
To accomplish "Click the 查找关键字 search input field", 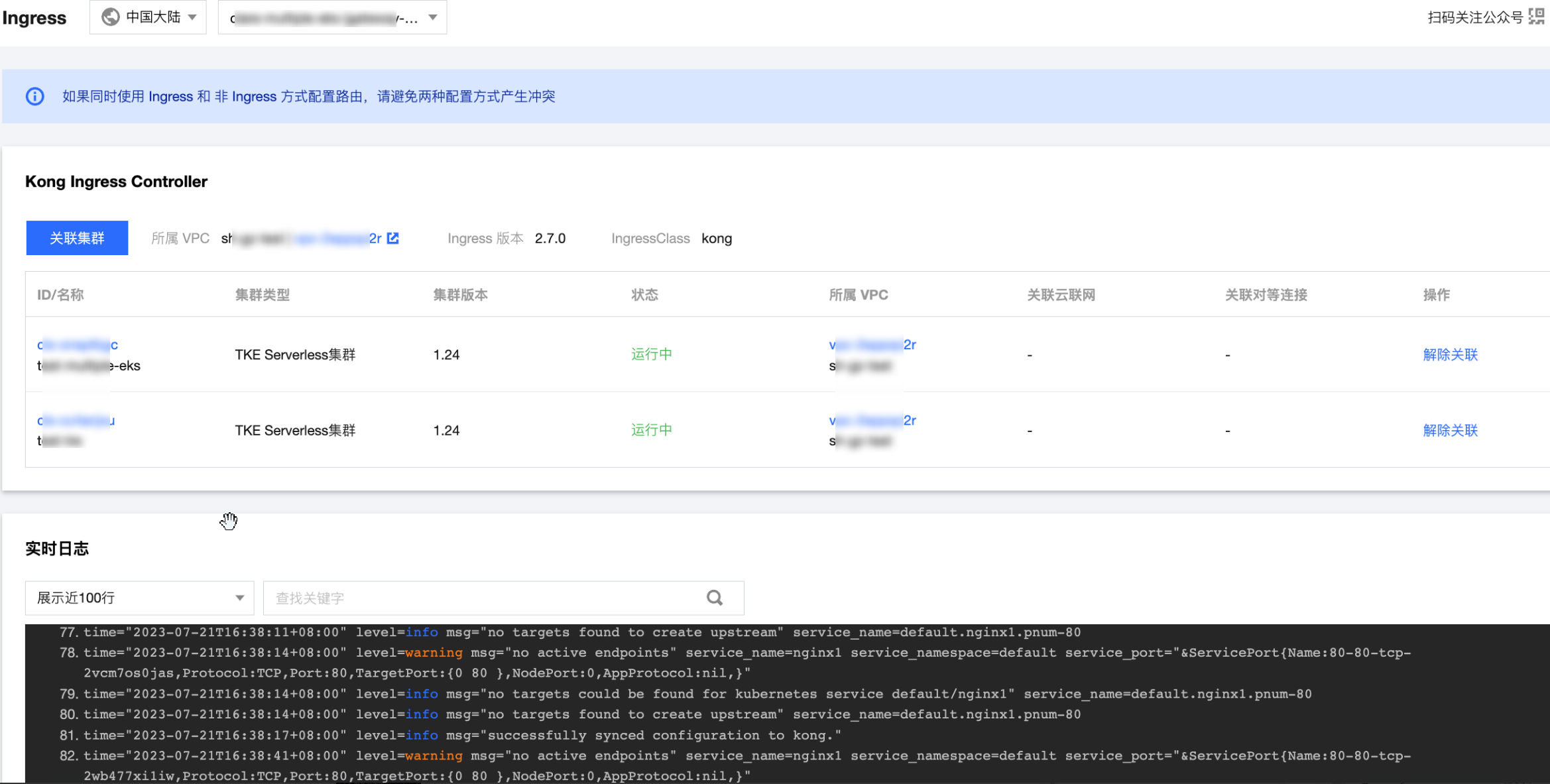I will tap(484, 598).
